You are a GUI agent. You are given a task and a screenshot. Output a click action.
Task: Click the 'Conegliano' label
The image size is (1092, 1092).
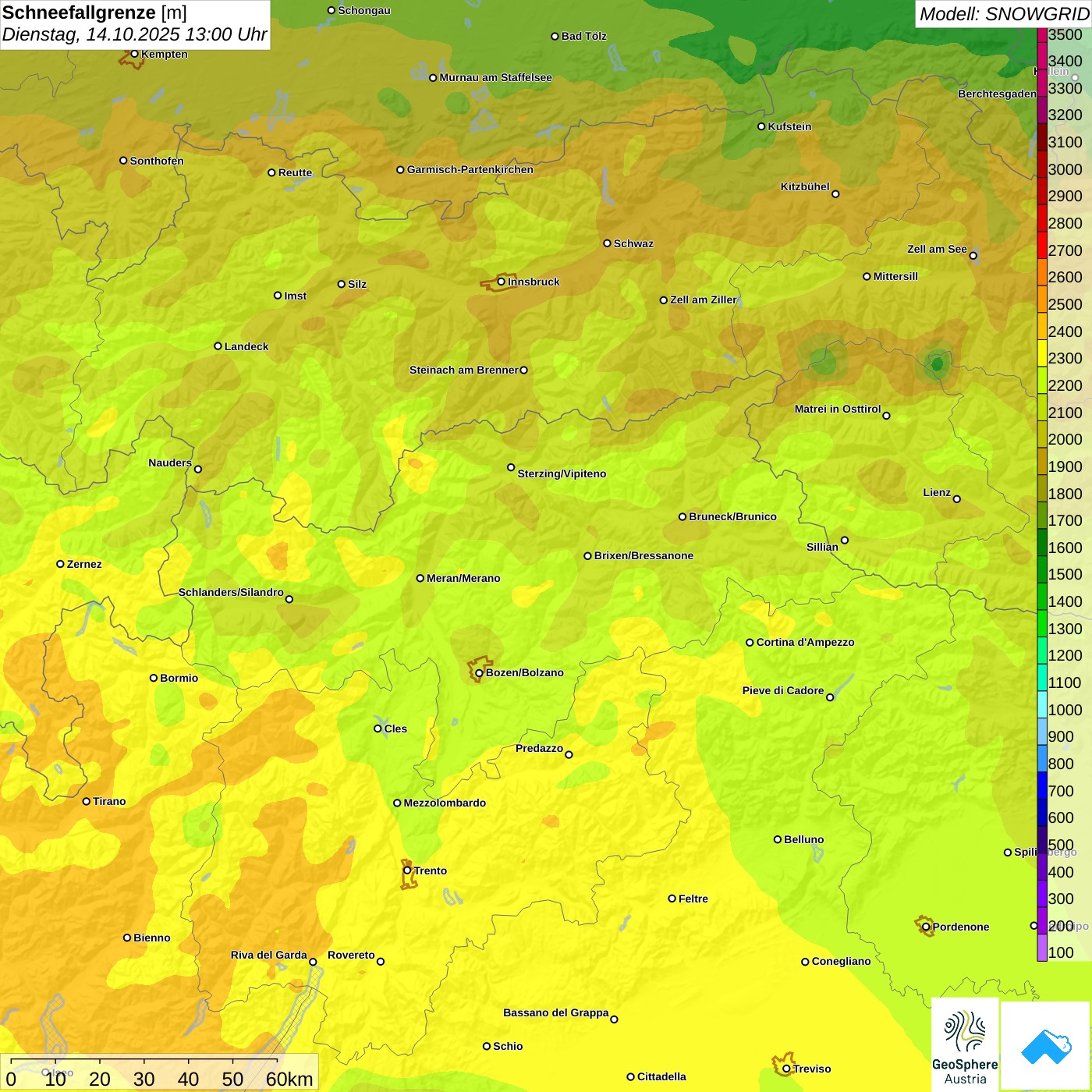tap(841, 961)
